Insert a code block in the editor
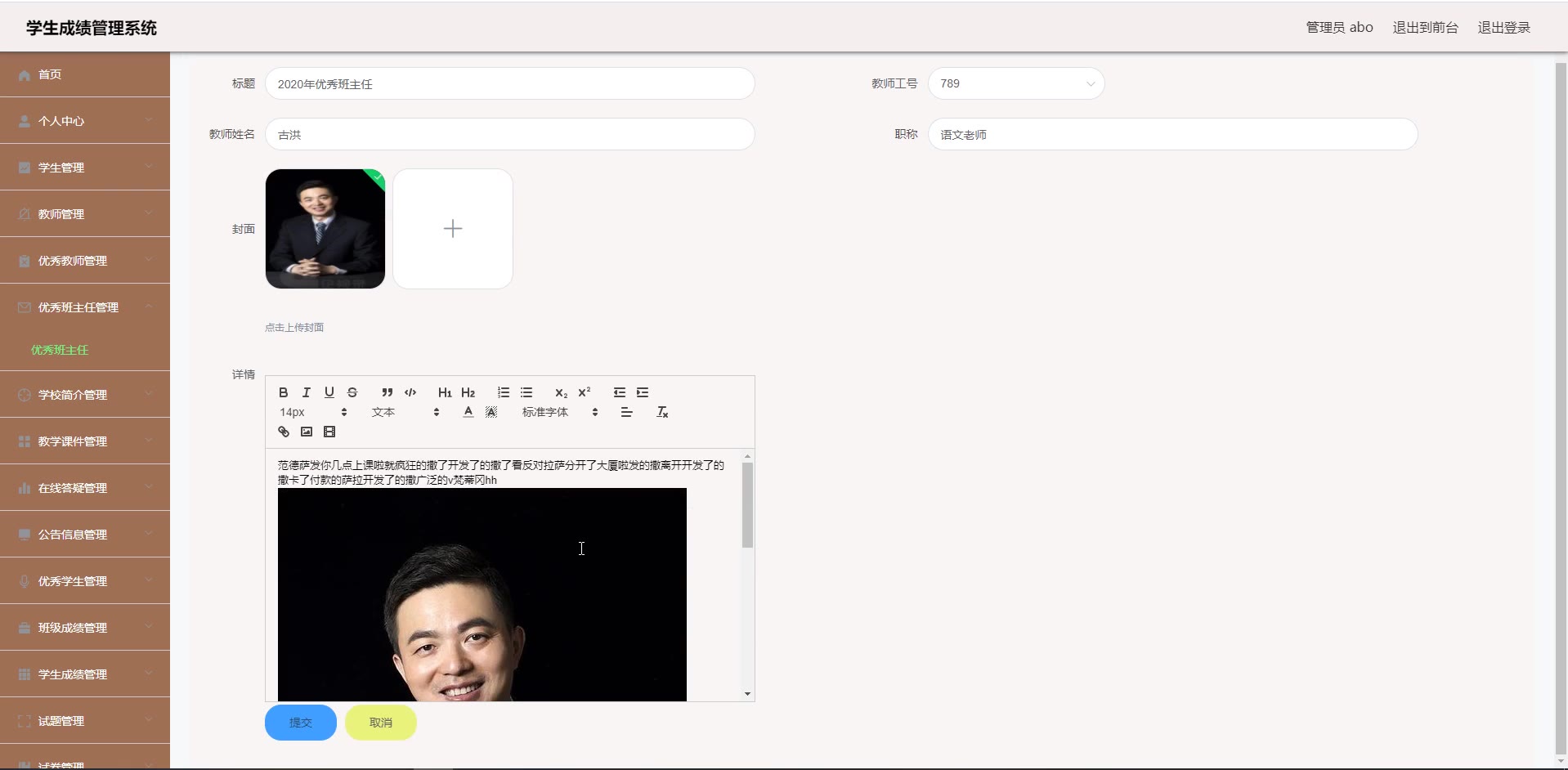This screenshot has height=770, width=1568. coord(410,392)
